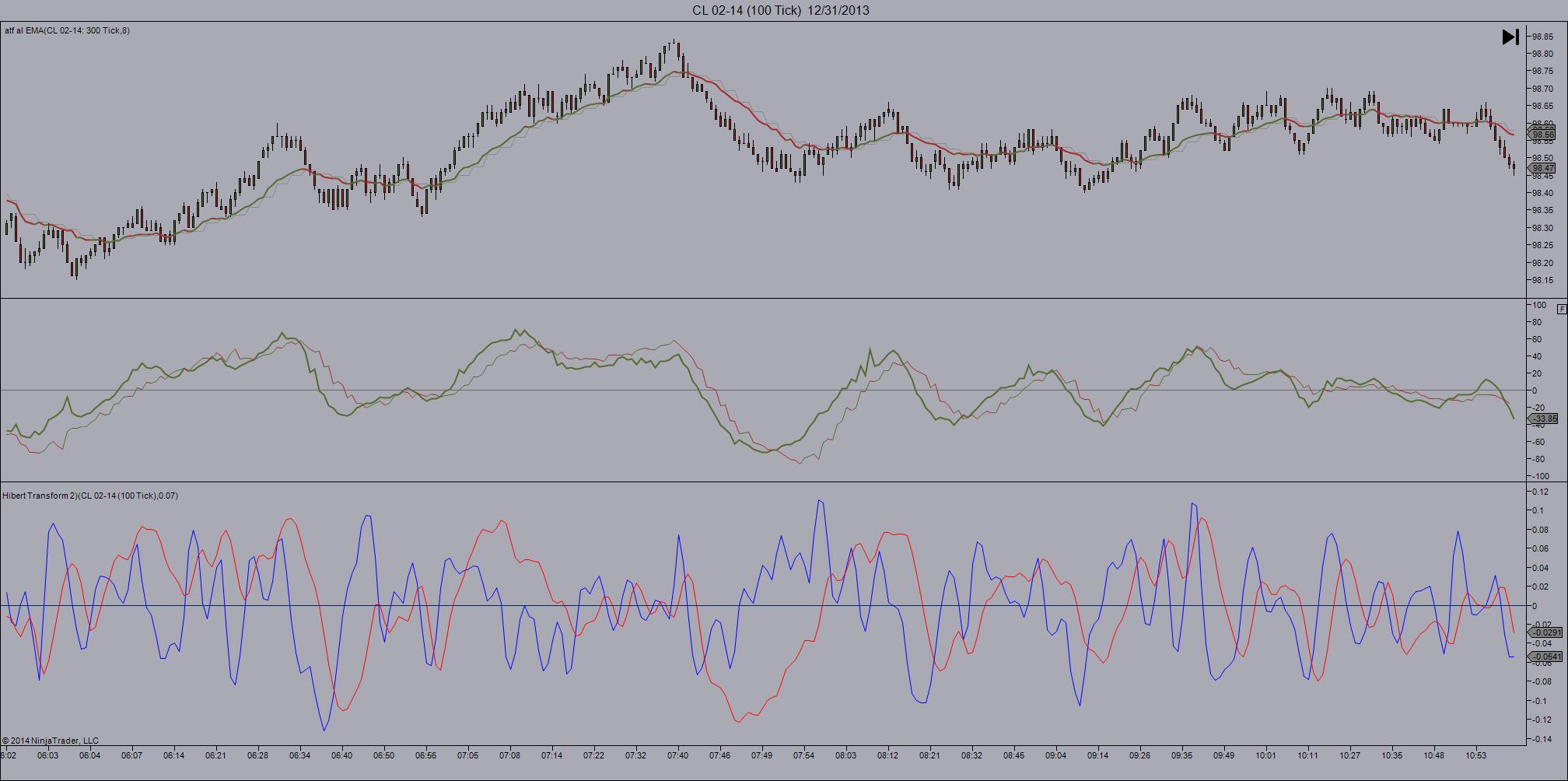Click the 0.12 label on Hilbert axis
This screenshot has width=1568, height=781.
pos(1541,492)
